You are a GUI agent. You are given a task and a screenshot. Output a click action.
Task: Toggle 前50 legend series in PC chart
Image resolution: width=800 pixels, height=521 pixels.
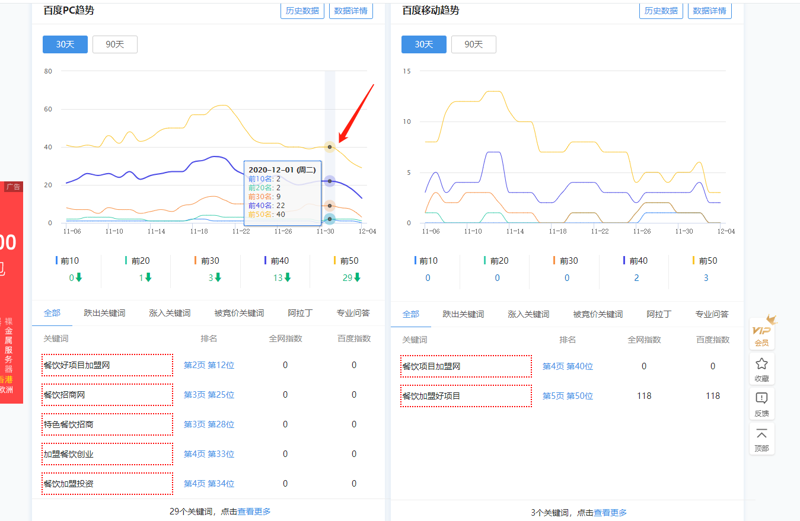click(x=346, y=261)
